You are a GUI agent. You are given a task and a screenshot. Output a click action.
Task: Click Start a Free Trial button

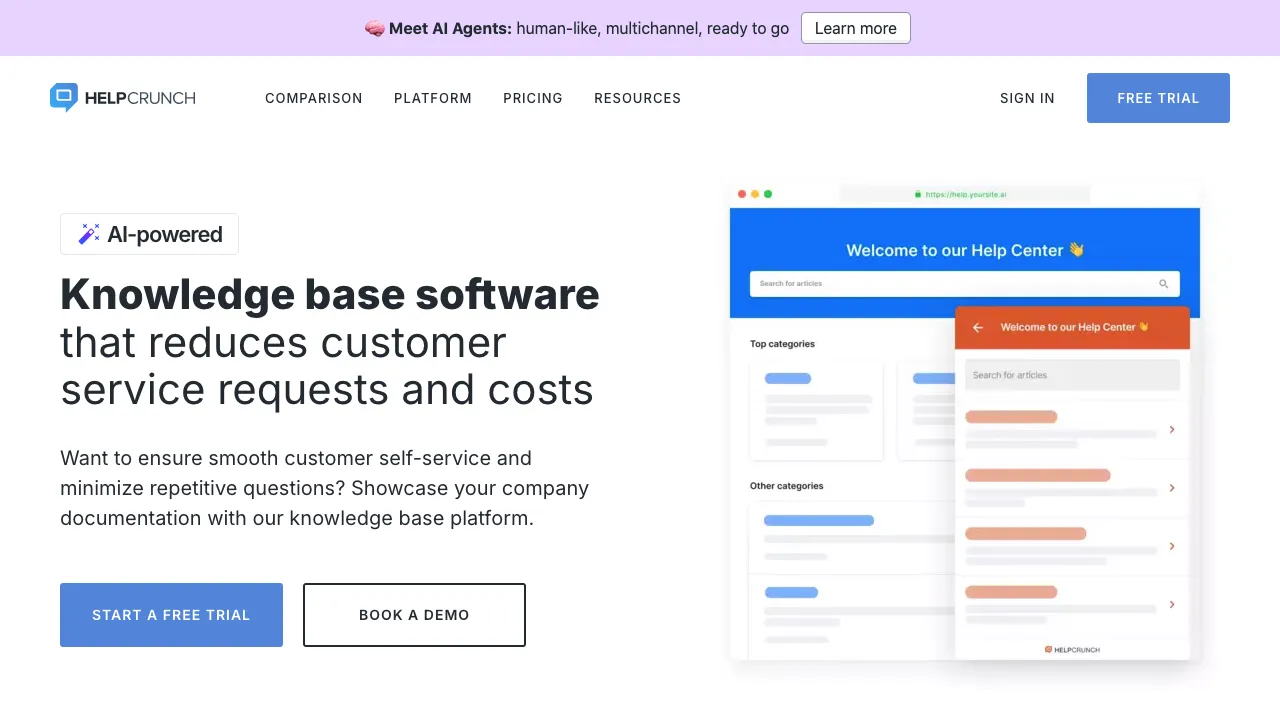(x=171, y=615)
